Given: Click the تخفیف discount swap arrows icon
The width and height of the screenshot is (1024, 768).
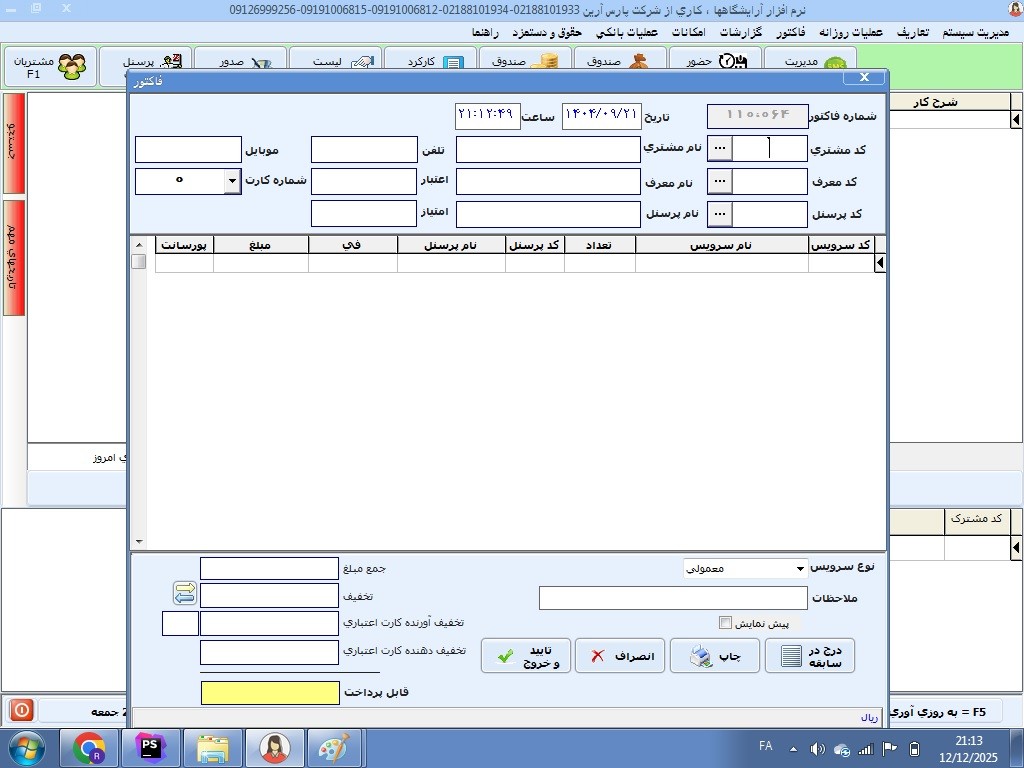Looking at the screenshot, I should coord(184,594).
